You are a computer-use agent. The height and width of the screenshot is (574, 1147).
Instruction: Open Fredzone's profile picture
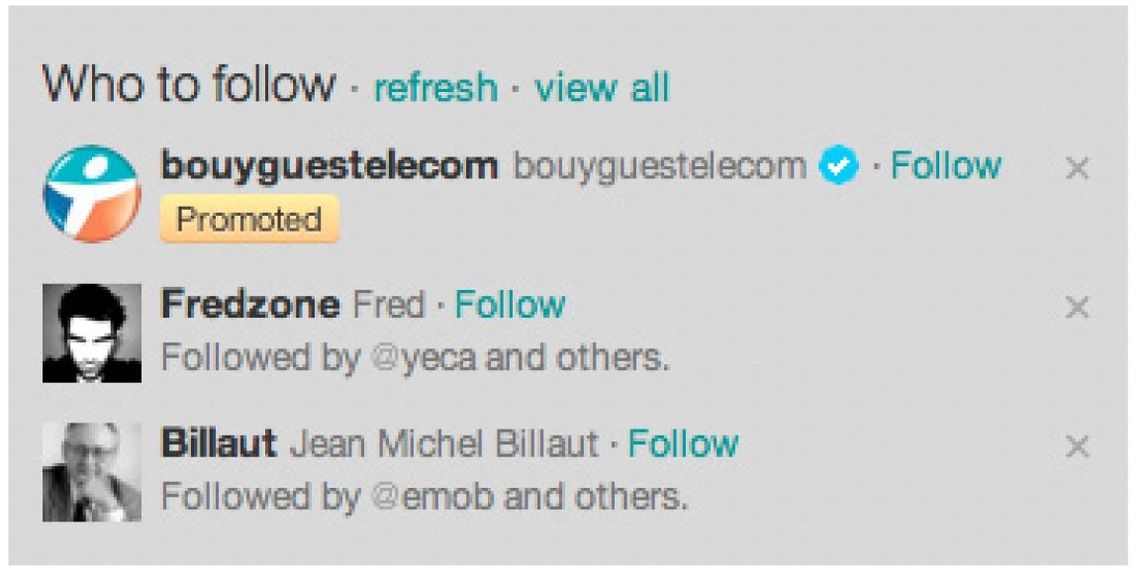point(91,333)
